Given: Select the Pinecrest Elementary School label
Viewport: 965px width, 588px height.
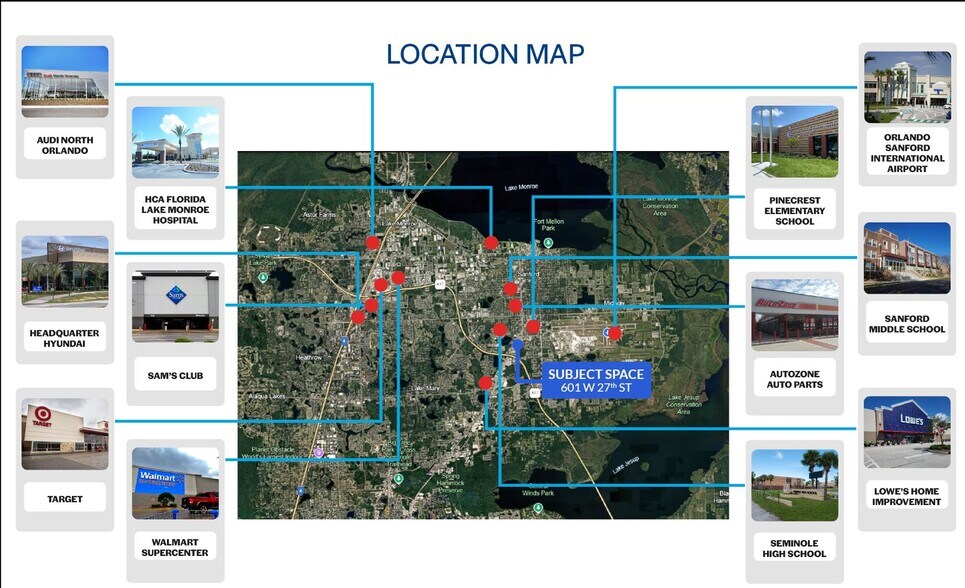Looking at the screenshot, I should tap(795, 211).
